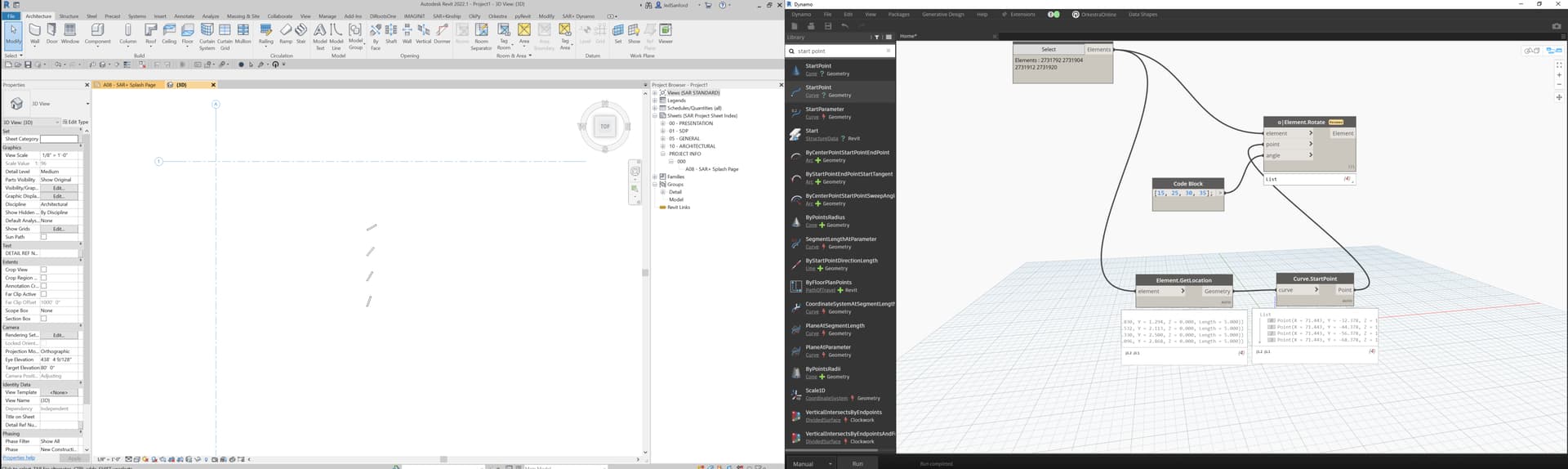
Task: Click Edit button for Visibility/Graphics Overrides
Action: (x=59, y=188)
